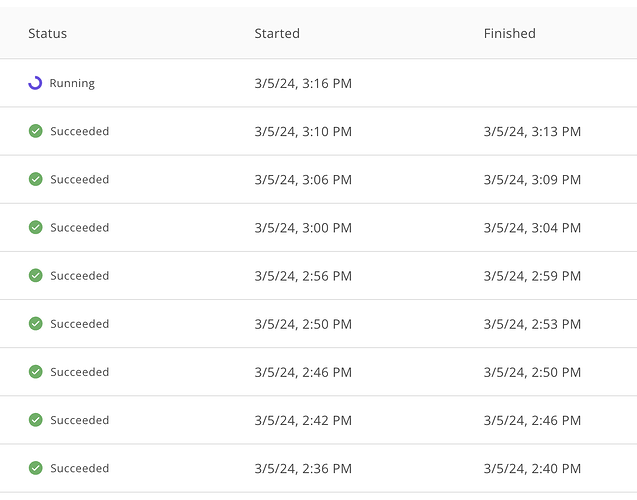Open run started 3/5/24, 2:56 PM
Screen dimensions: 637x500
(x=303, y=276)
